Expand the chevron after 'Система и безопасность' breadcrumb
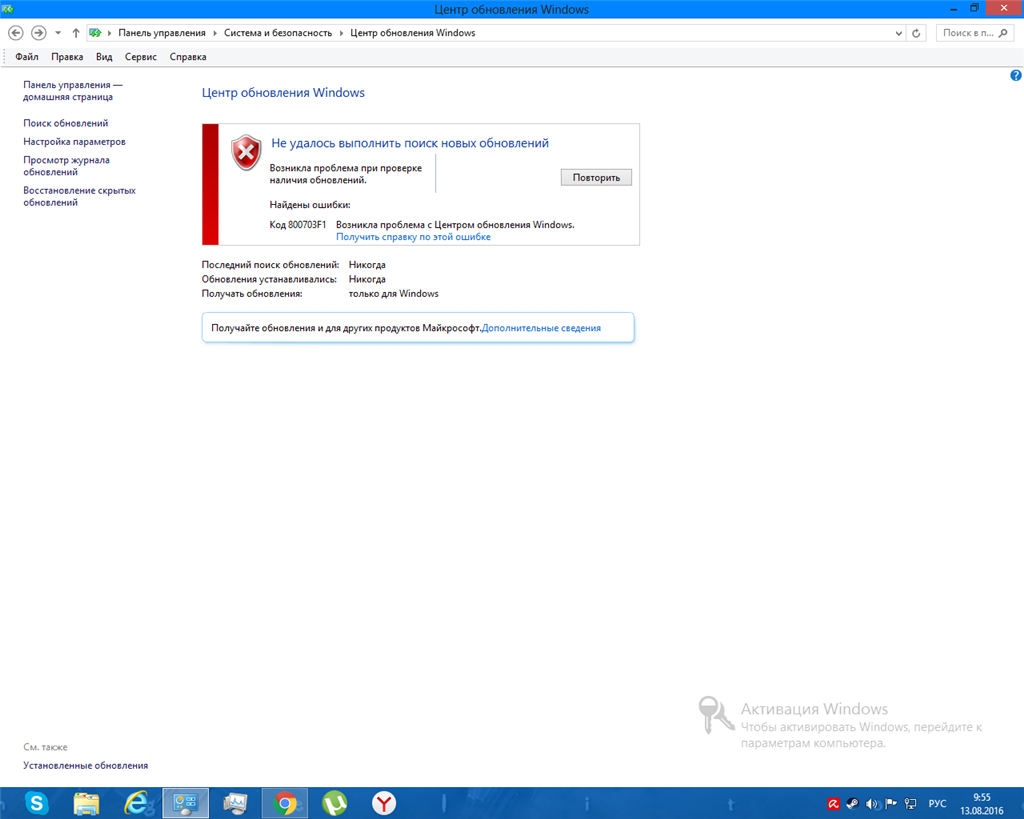Image resolution: width=1024 pixels, height=819 pixels. point(341,33)
